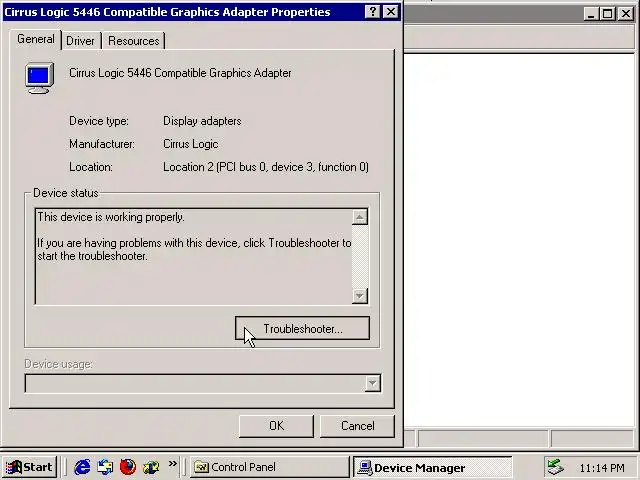Switch to the Driver tab
The width and height of the screenshot is (640, 480).
click(x=80, y=41)
